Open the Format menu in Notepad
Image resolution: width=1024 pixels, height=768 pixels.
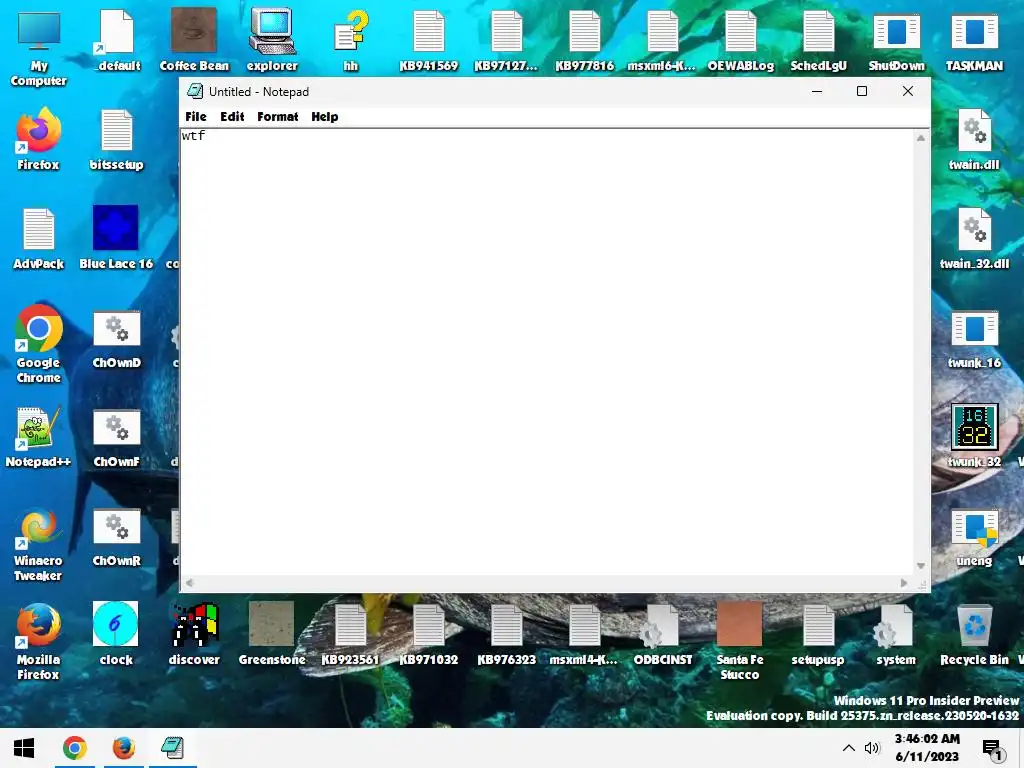click(x=278, y=117)
